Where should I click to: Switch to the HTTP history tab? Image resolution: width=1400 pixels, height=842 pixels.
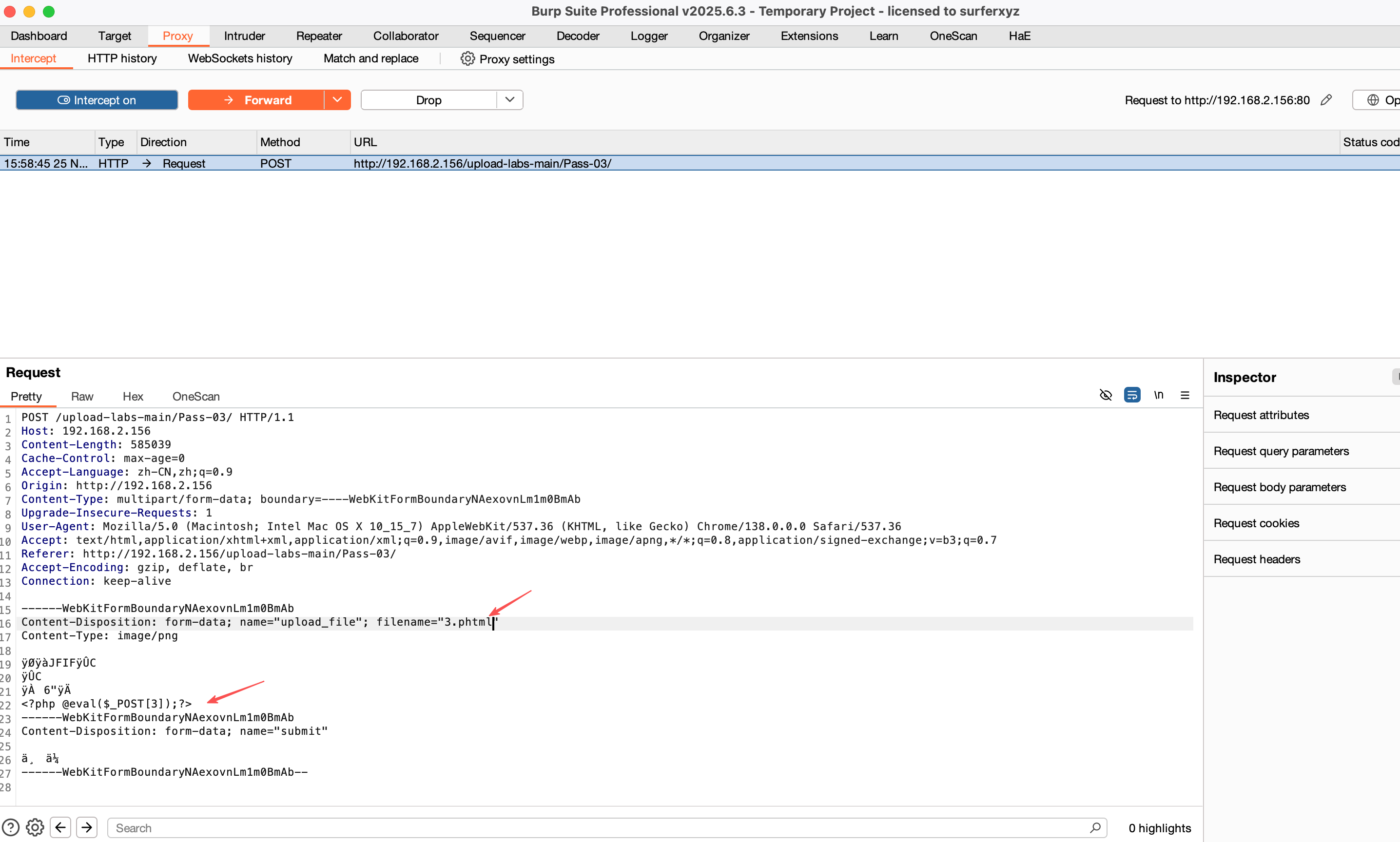coord(122,58)
